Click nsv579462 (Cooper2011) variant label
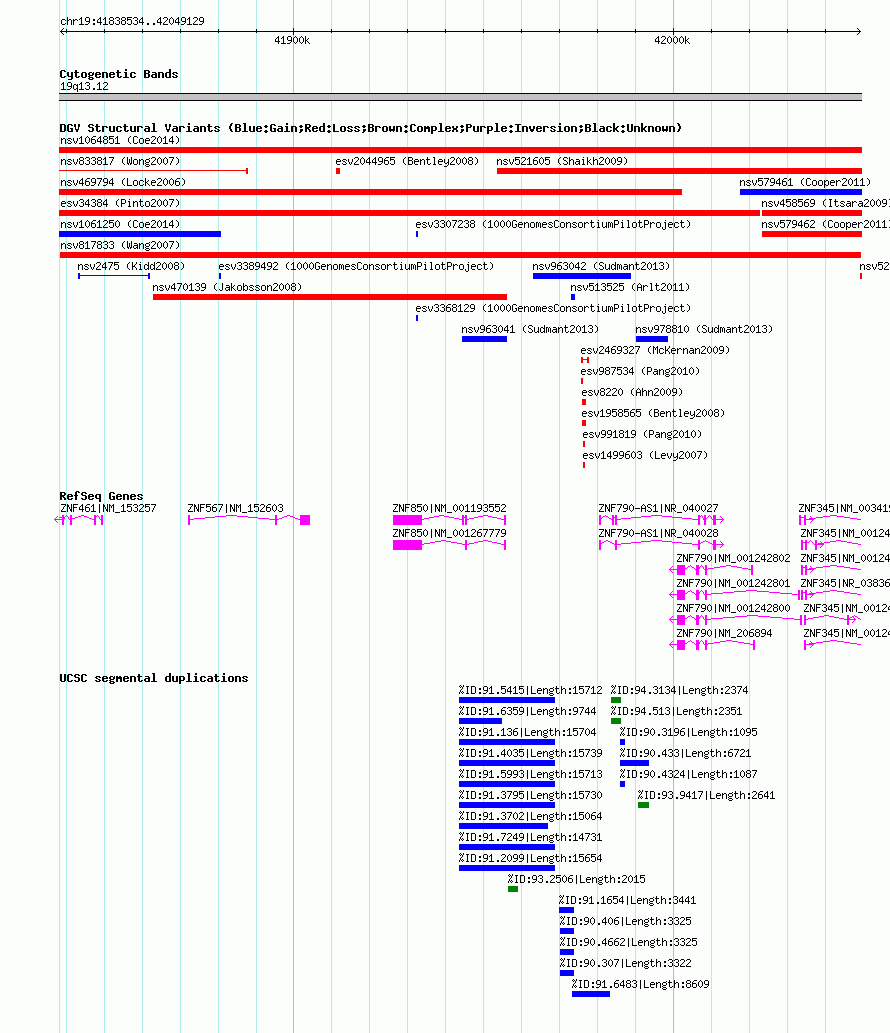890x1033 pixels. [x=825, y=225]
